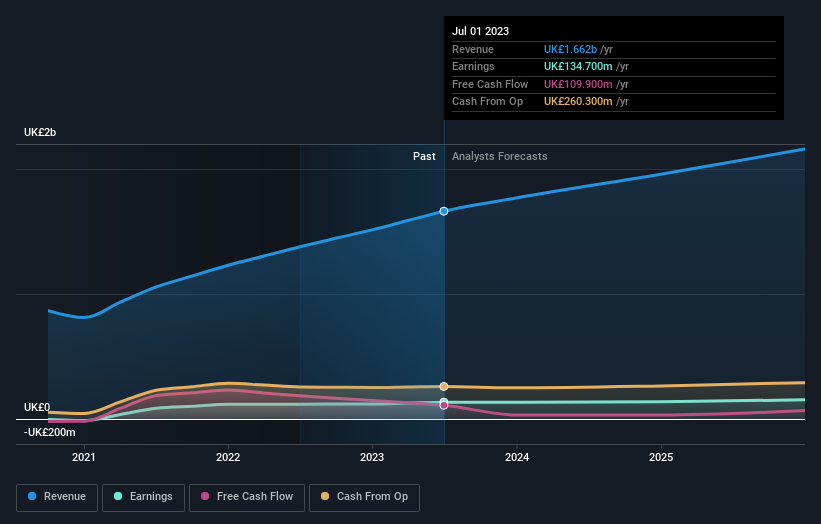This screenshot has width=821, height=524.
Task: Click the 2024 x-axis label
Action: (517, 457)
